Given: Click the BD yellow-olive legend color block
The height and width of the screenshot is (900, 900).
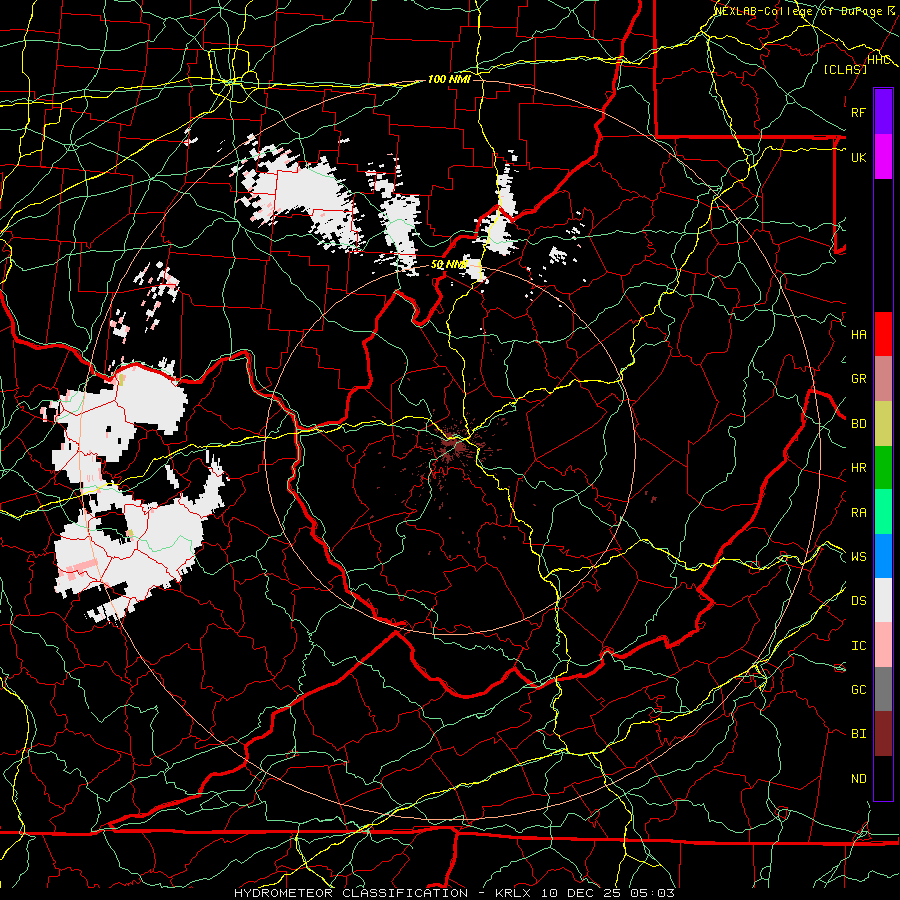Looking at the screenshot, I should coord(883,423).
